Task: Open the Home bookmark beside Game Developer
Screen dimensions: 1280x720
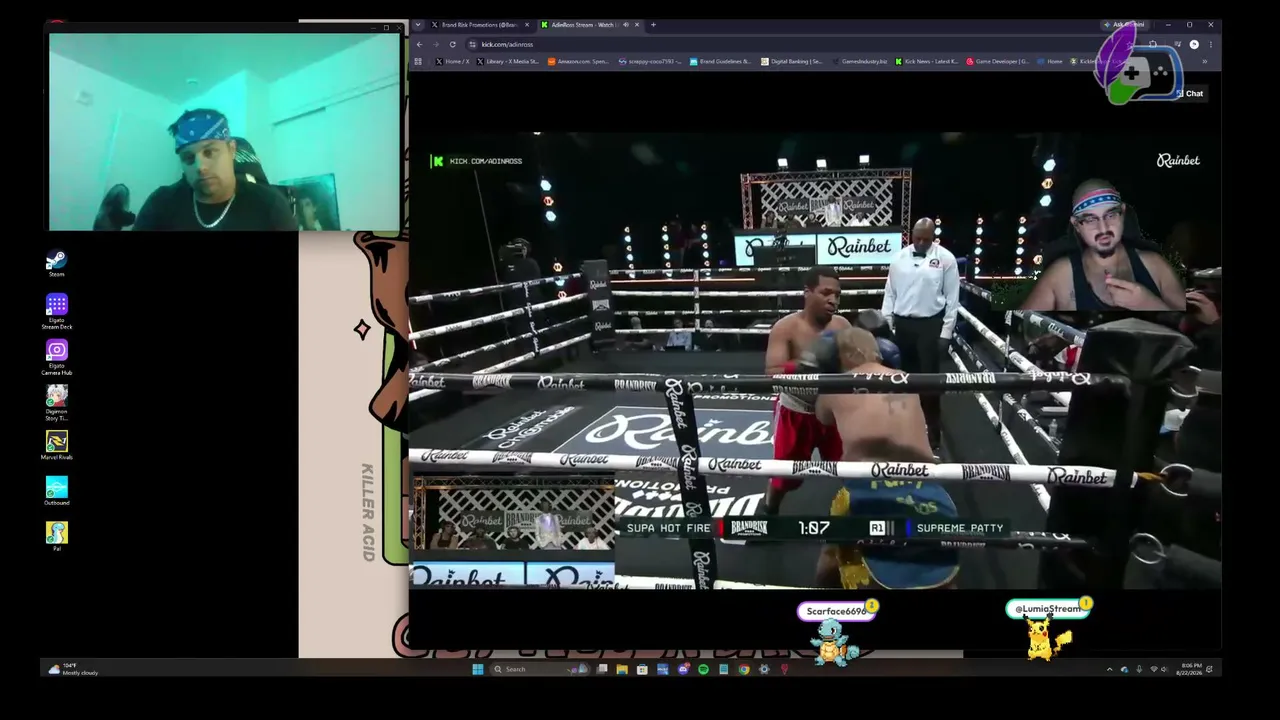Action: (x=1049, y=62)
